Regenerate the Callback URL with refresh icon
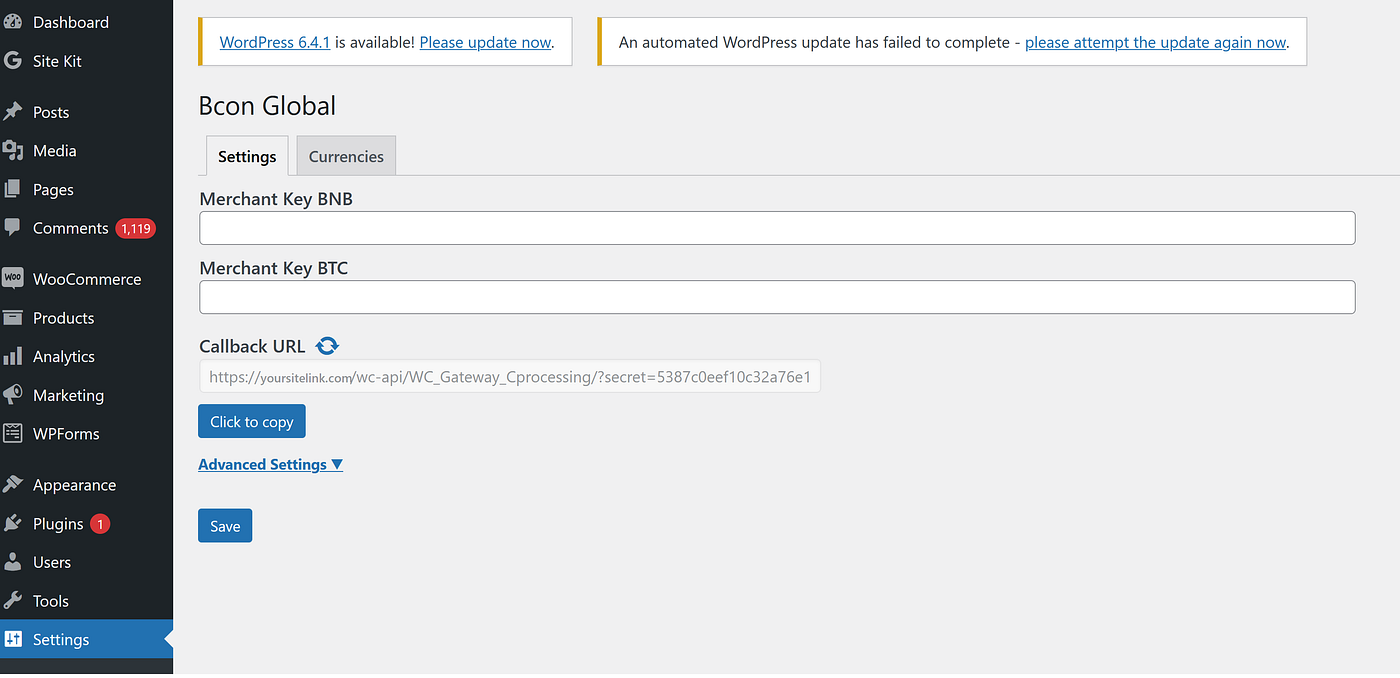Screen dimensions: 1400x678 [327, 346]
